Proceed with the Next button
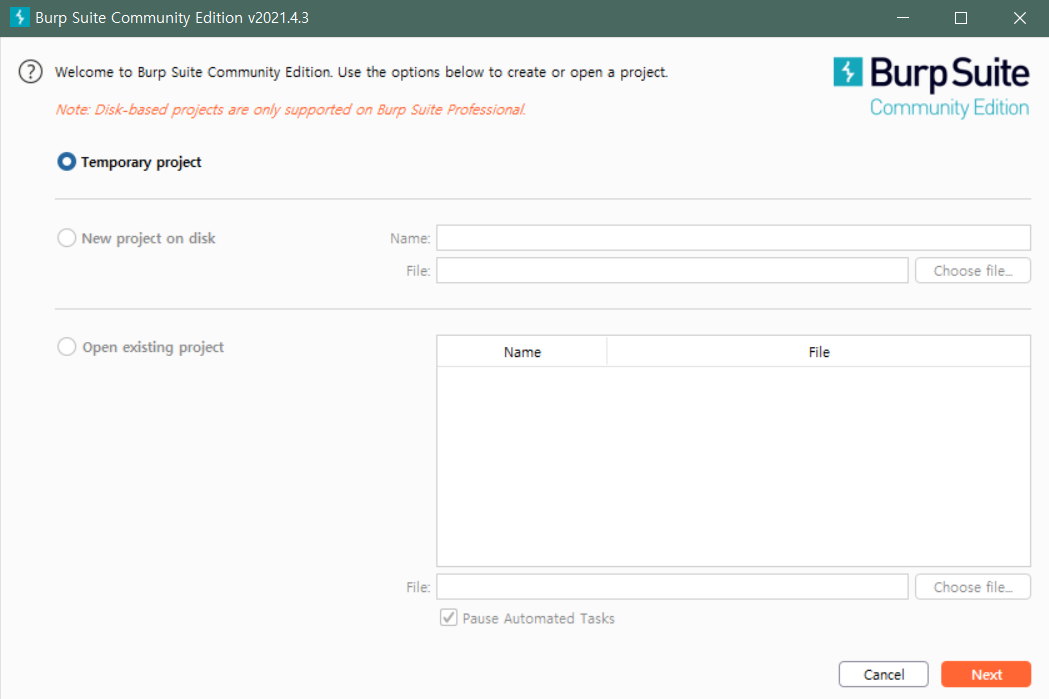The width and height of the screenshot is (1049, 699). 986,674
